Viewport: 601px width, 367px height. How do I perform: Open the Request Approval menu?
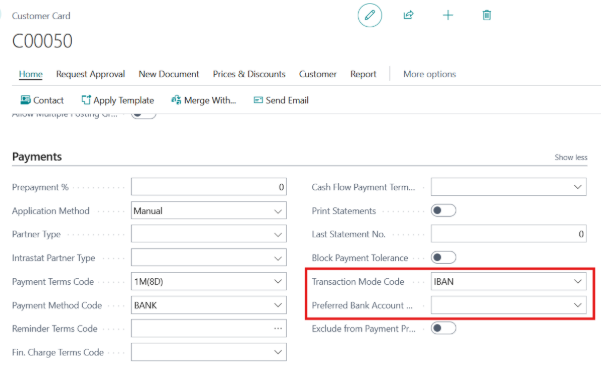coord(90,74)
